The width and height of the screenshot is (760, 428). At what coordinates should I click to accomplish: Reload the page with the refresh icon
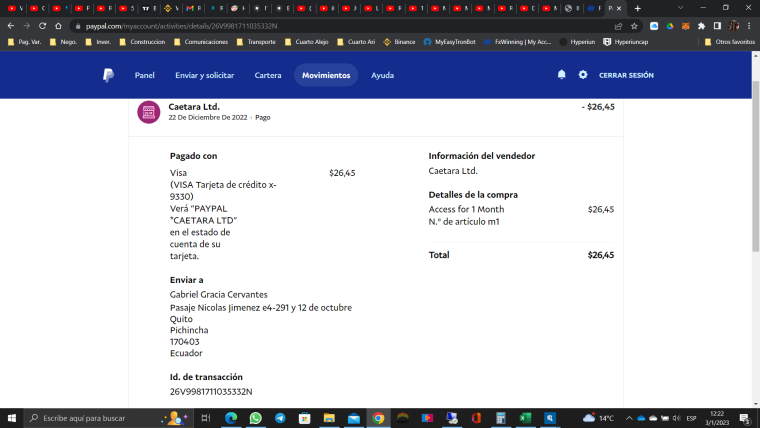[x=43, y=26]
